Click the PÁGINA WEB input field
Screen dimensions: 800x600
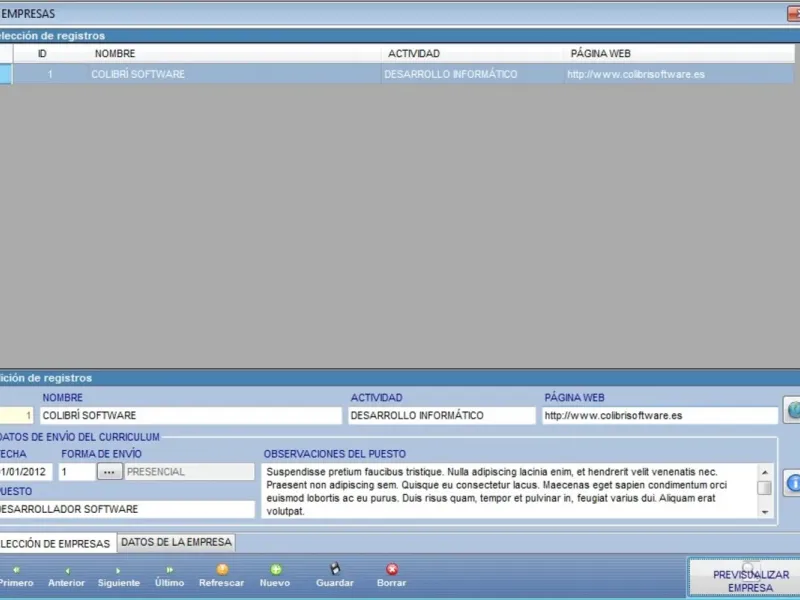(660, 415)
